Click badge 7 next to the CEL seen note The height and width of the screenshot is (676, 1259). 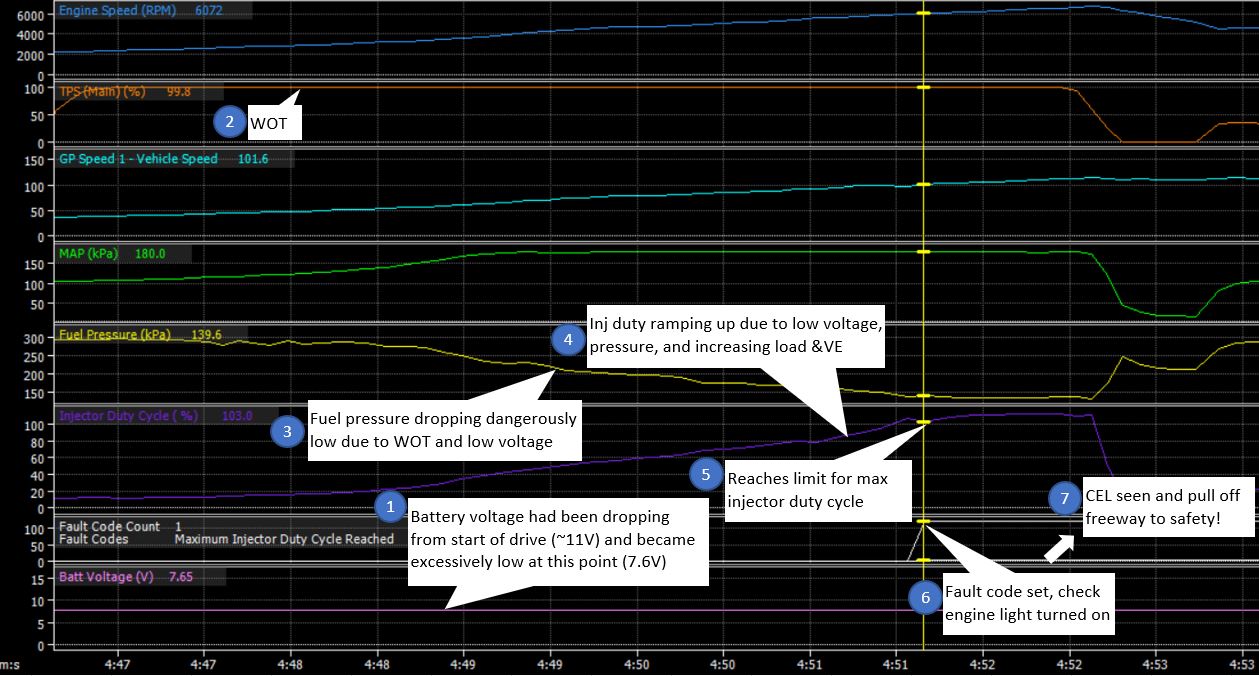[x=1065, y=498]
